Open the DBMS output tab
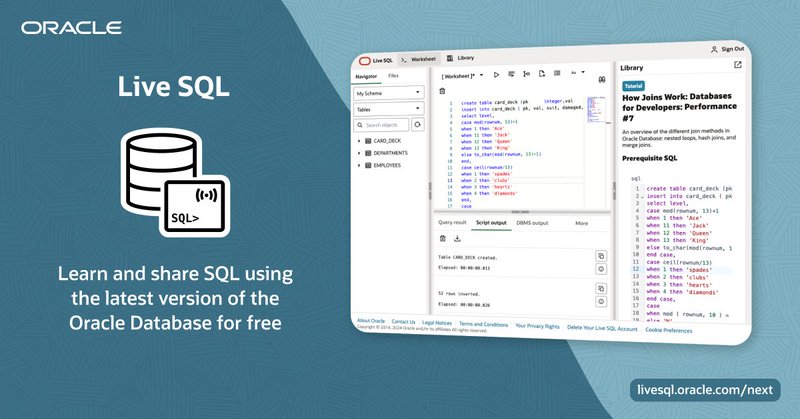 pos(532,223)
